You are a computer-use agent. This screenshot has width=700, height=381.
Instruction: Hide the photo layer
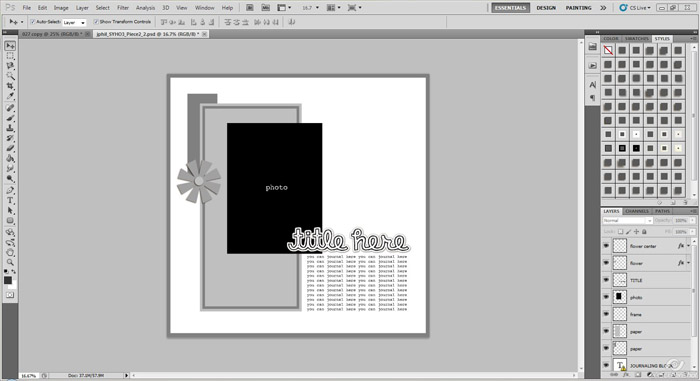click(x=606, y=297)
